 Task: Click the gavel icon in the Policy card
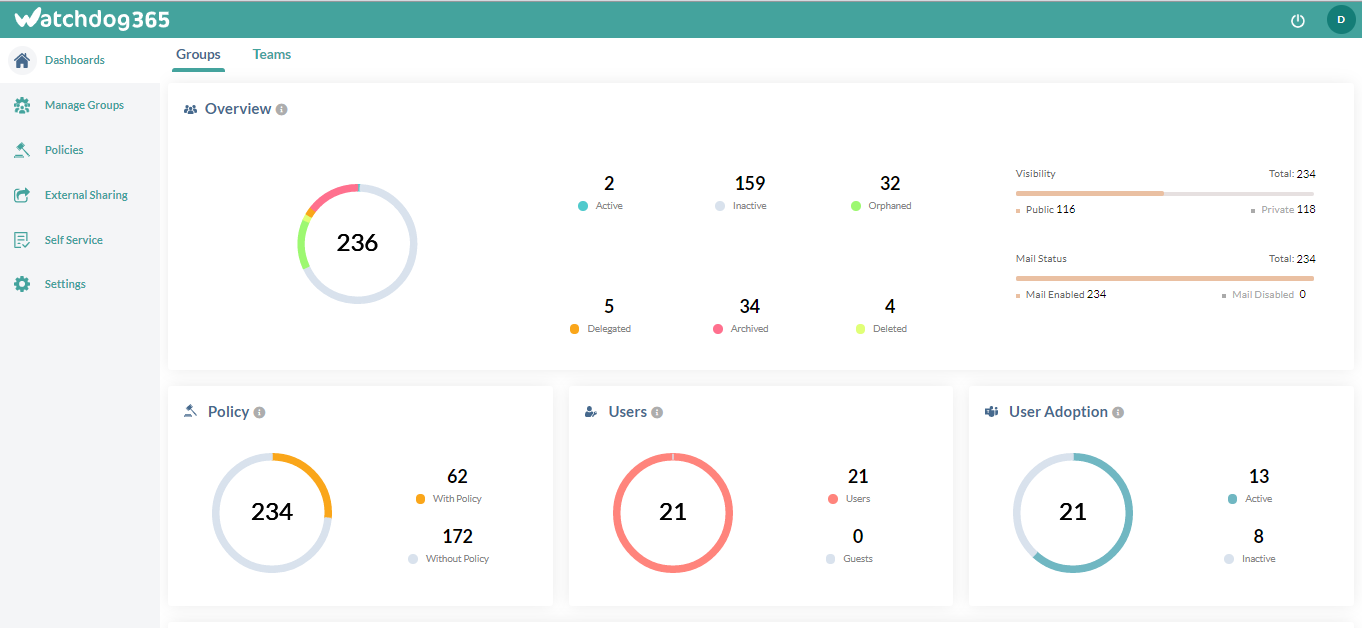click(191, 411)
